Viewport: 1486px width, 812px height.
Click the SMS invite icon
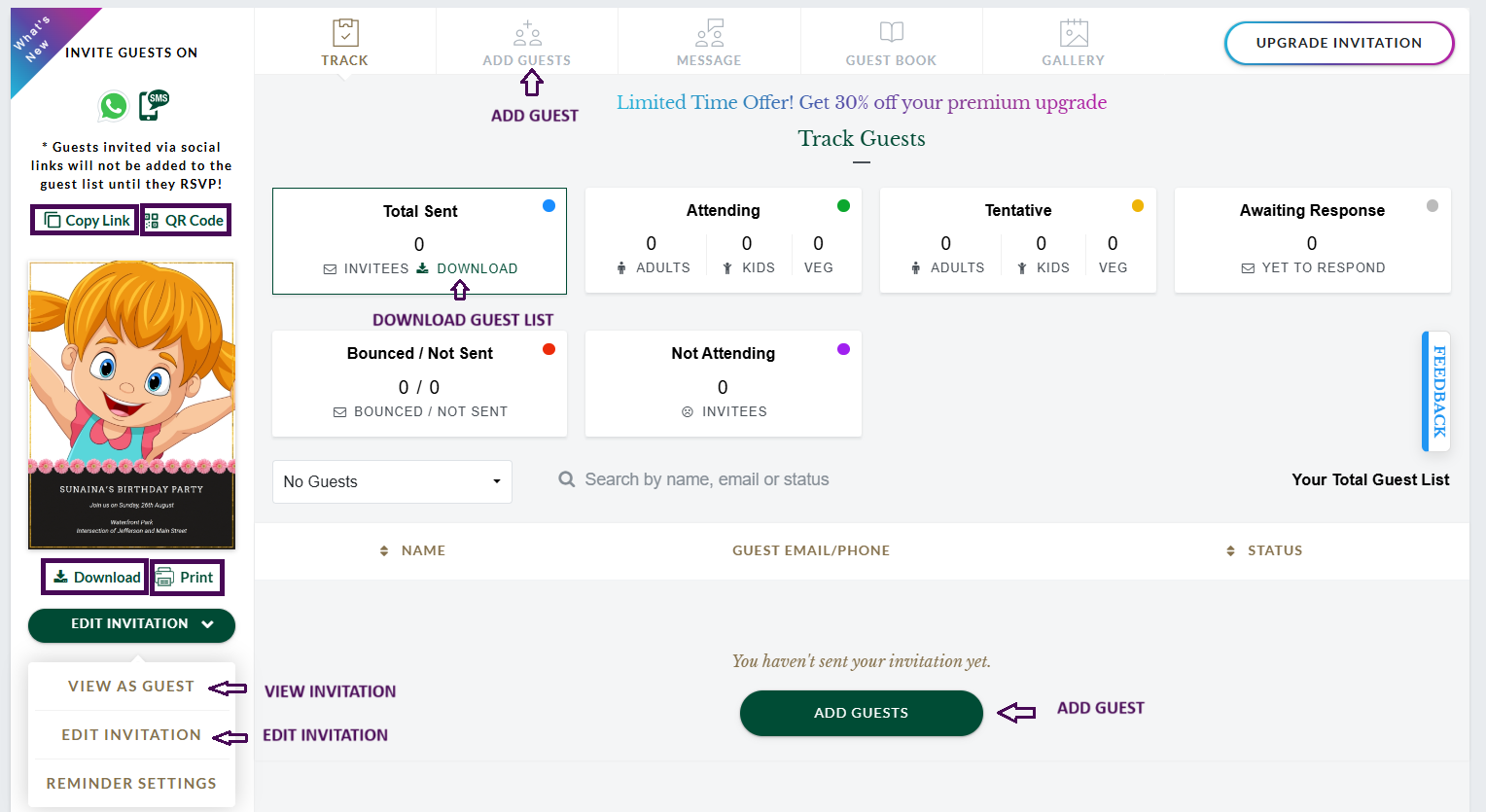154,105
